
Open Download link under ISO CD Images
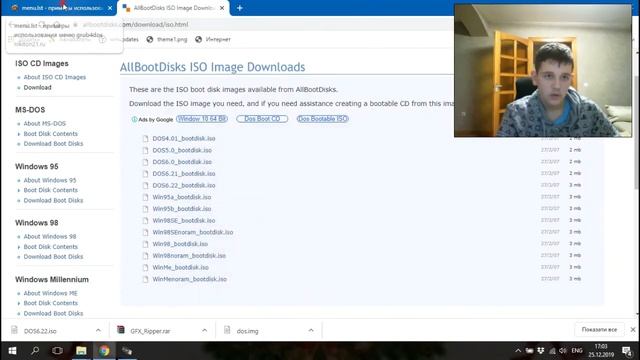point(37,87)
